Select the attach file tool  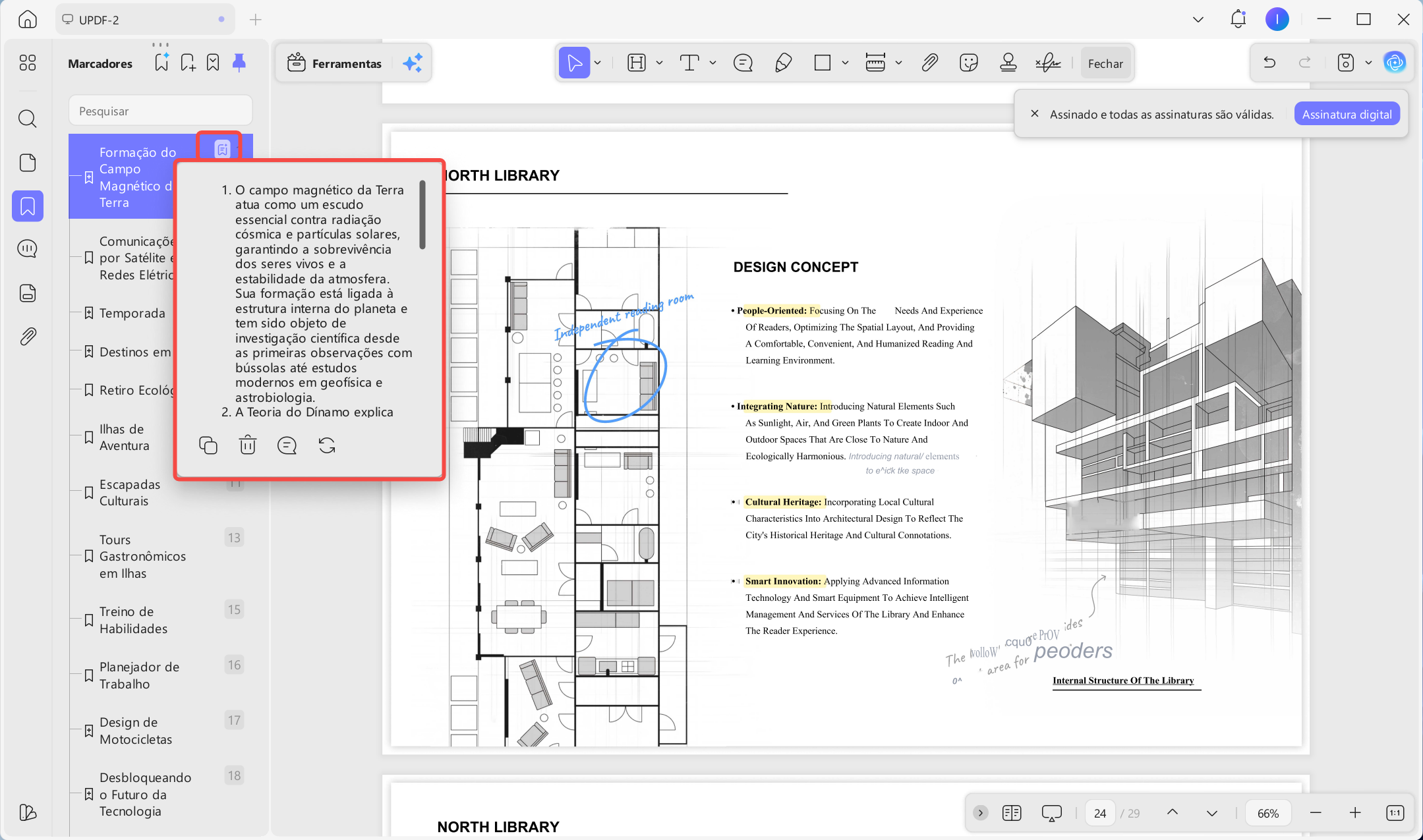(x=929, y=63)
